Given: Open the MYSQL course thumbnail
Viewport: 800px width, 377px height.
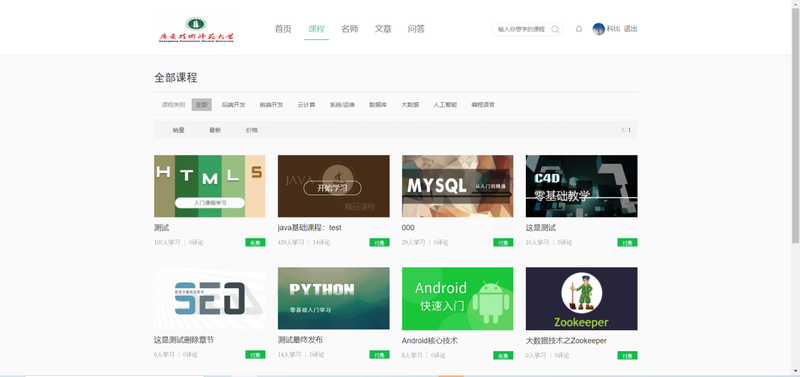Looking at the screenshot, I should point(458,186).
